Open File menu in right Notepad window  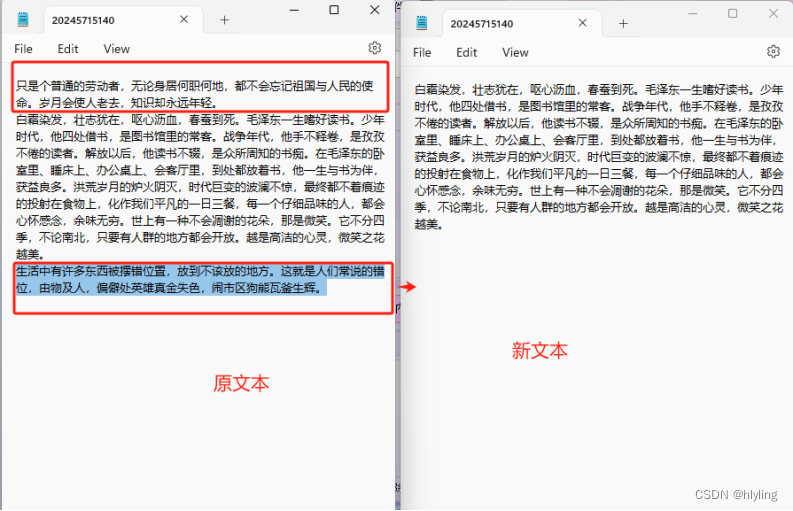tap(422, 53)
